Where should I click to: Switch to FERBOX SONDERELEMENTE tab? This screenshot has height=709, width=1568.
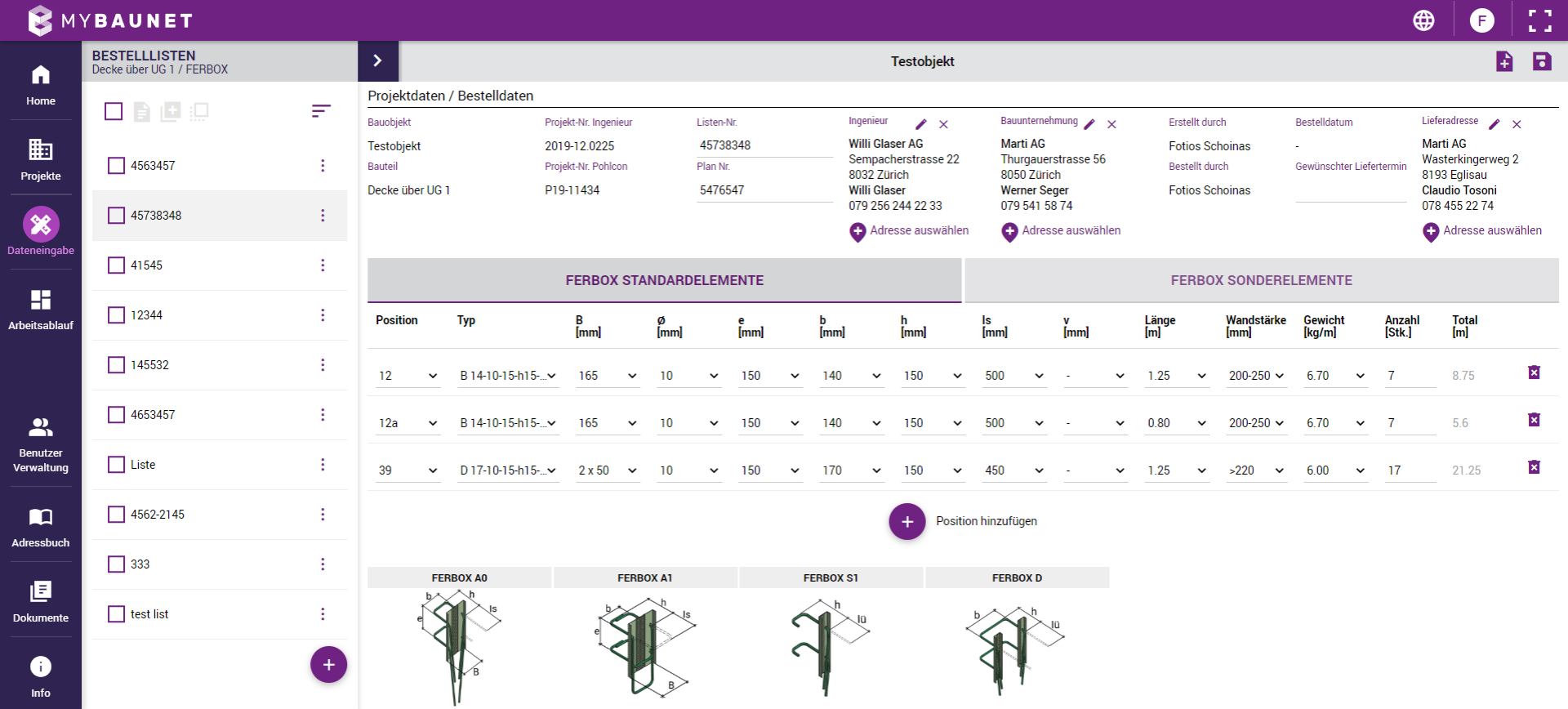1261,280
